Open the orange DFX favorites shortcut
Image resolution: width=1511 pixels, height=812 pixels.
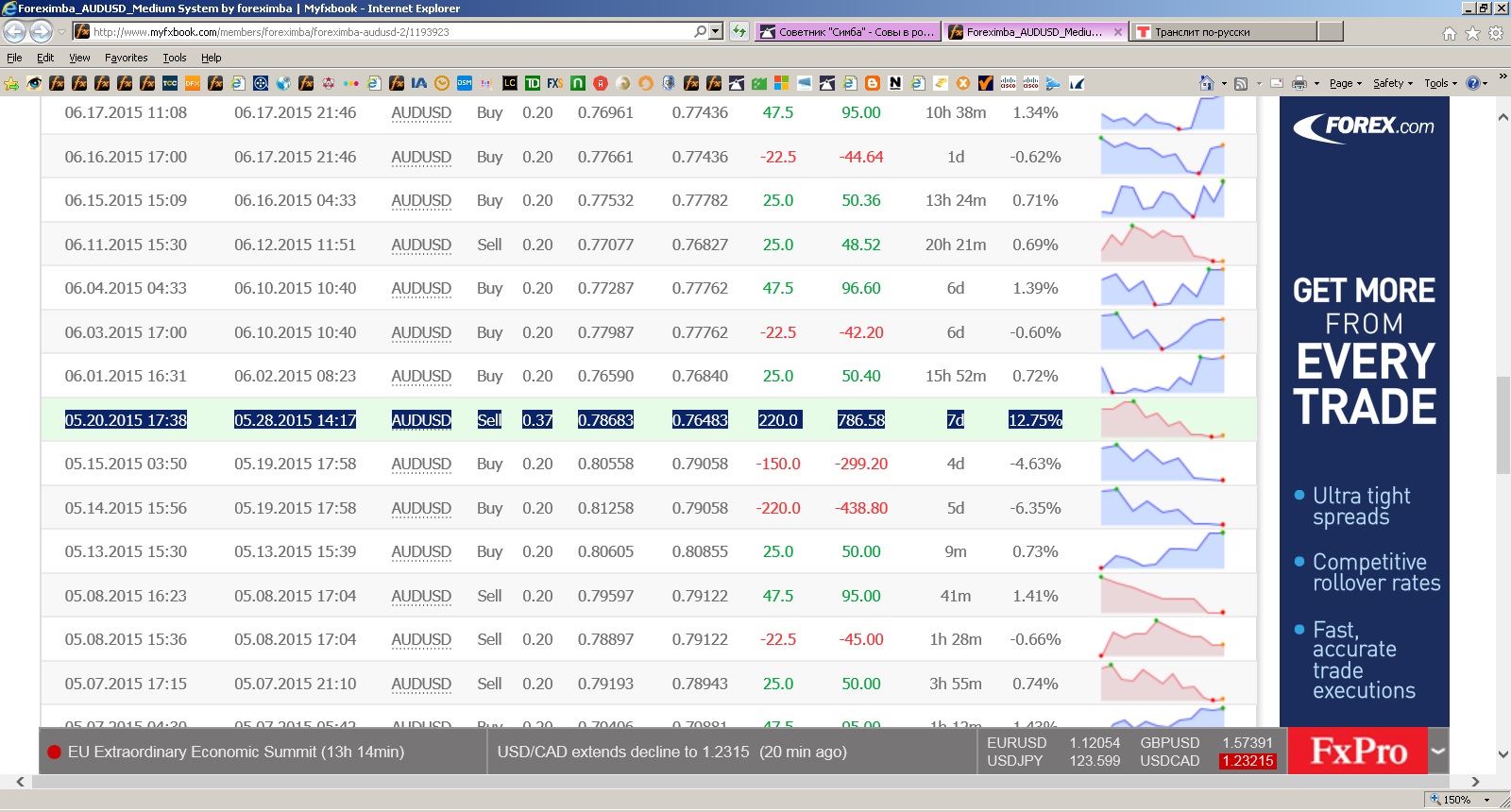click(193, 83)
